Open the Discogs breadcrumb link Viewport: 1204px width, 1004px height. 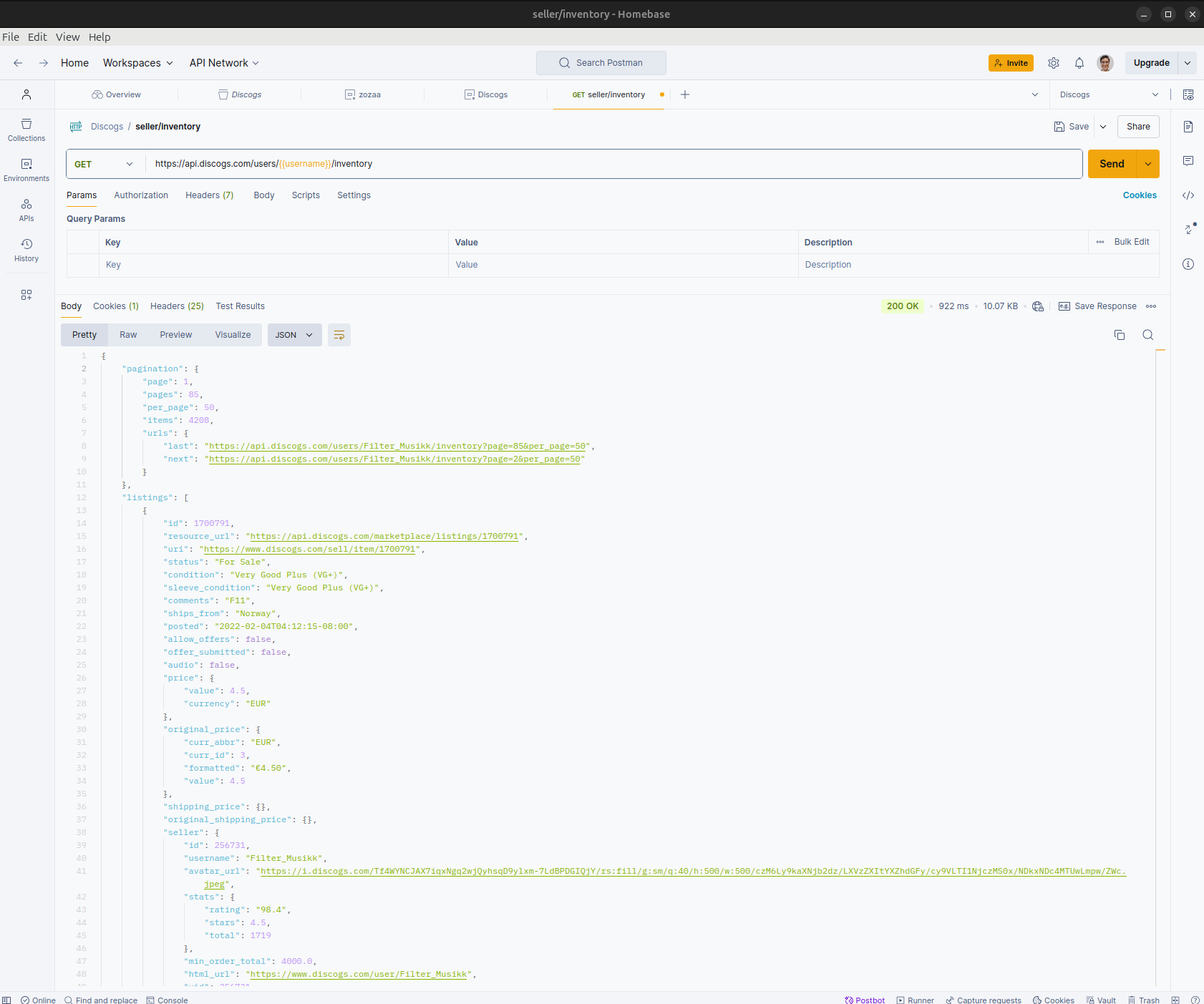coord(107,127)
